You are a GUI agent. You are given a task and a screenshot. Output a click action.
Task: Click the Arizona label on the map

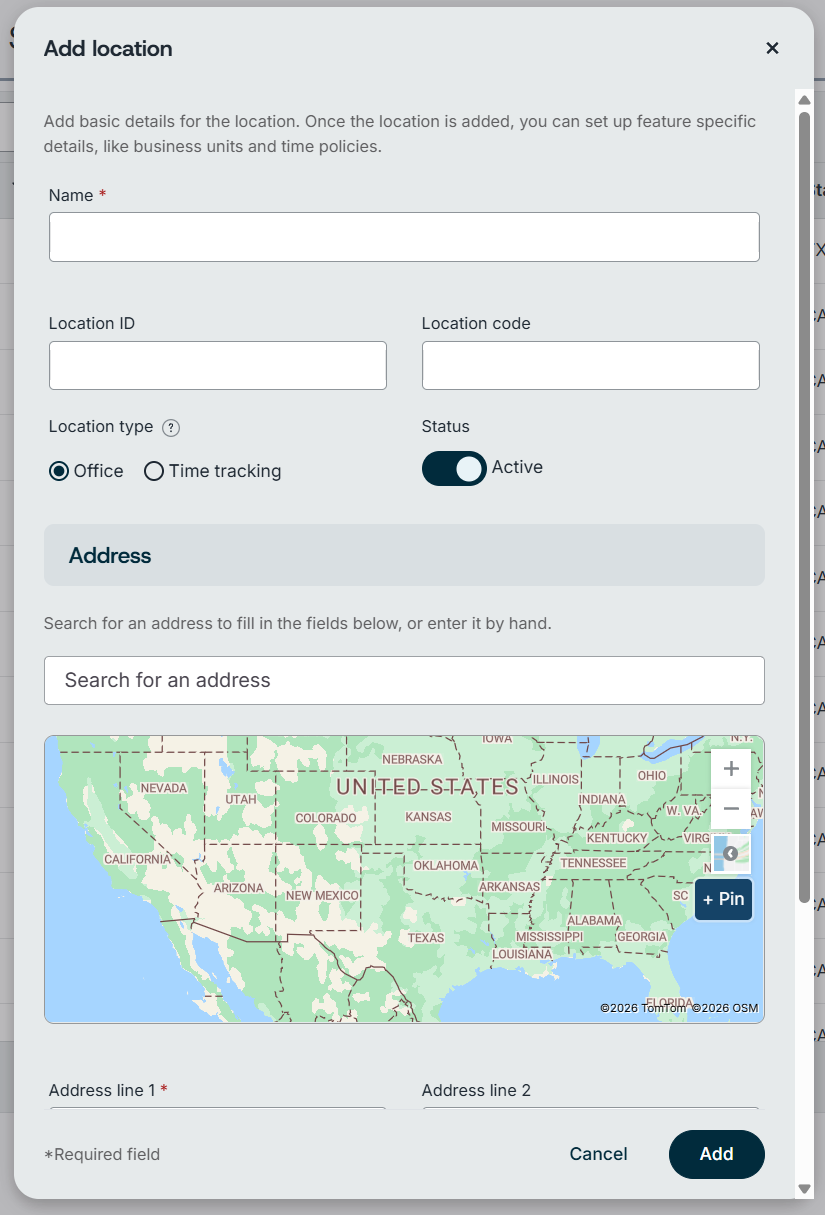tap(239, 888)
